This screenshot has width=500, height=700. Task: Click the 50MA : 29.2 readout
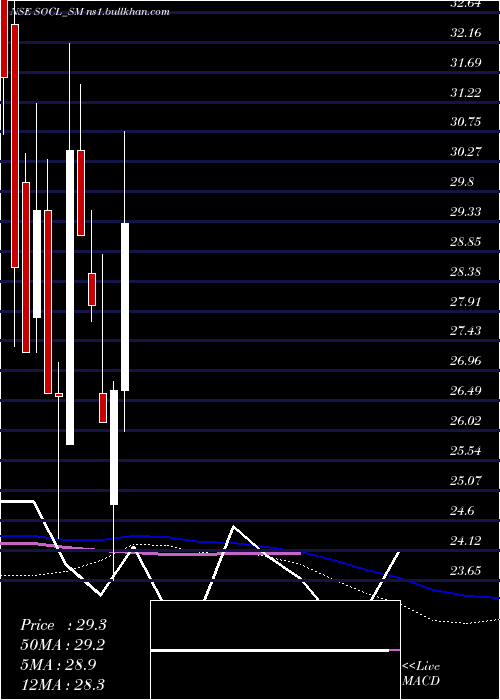(x=63, y=645)
